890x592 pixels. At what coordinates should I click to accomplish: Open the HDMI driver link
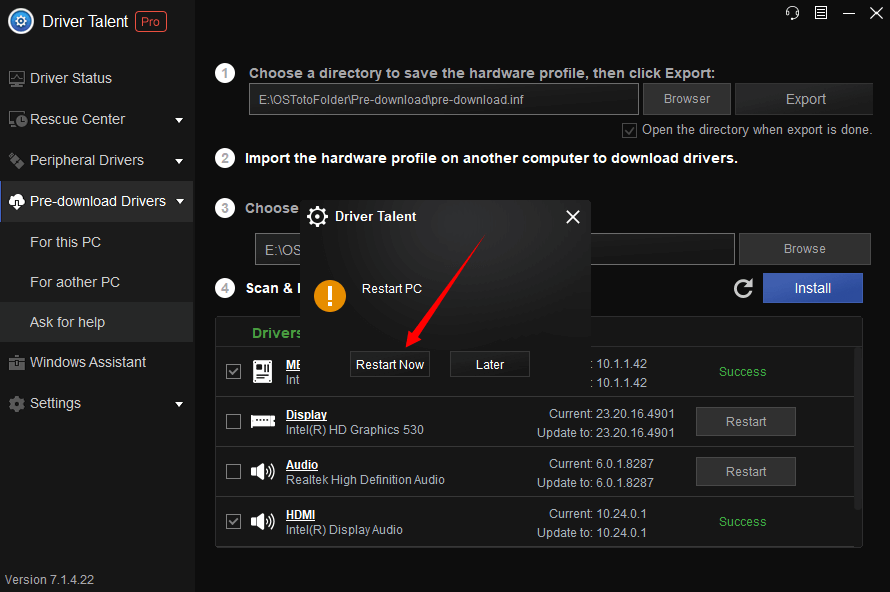click(300, 515)
